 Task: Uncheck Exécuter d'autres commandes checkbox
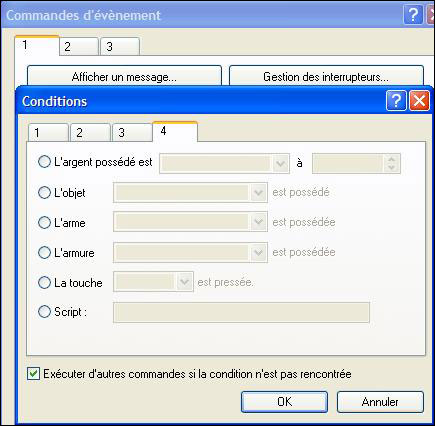33,374
